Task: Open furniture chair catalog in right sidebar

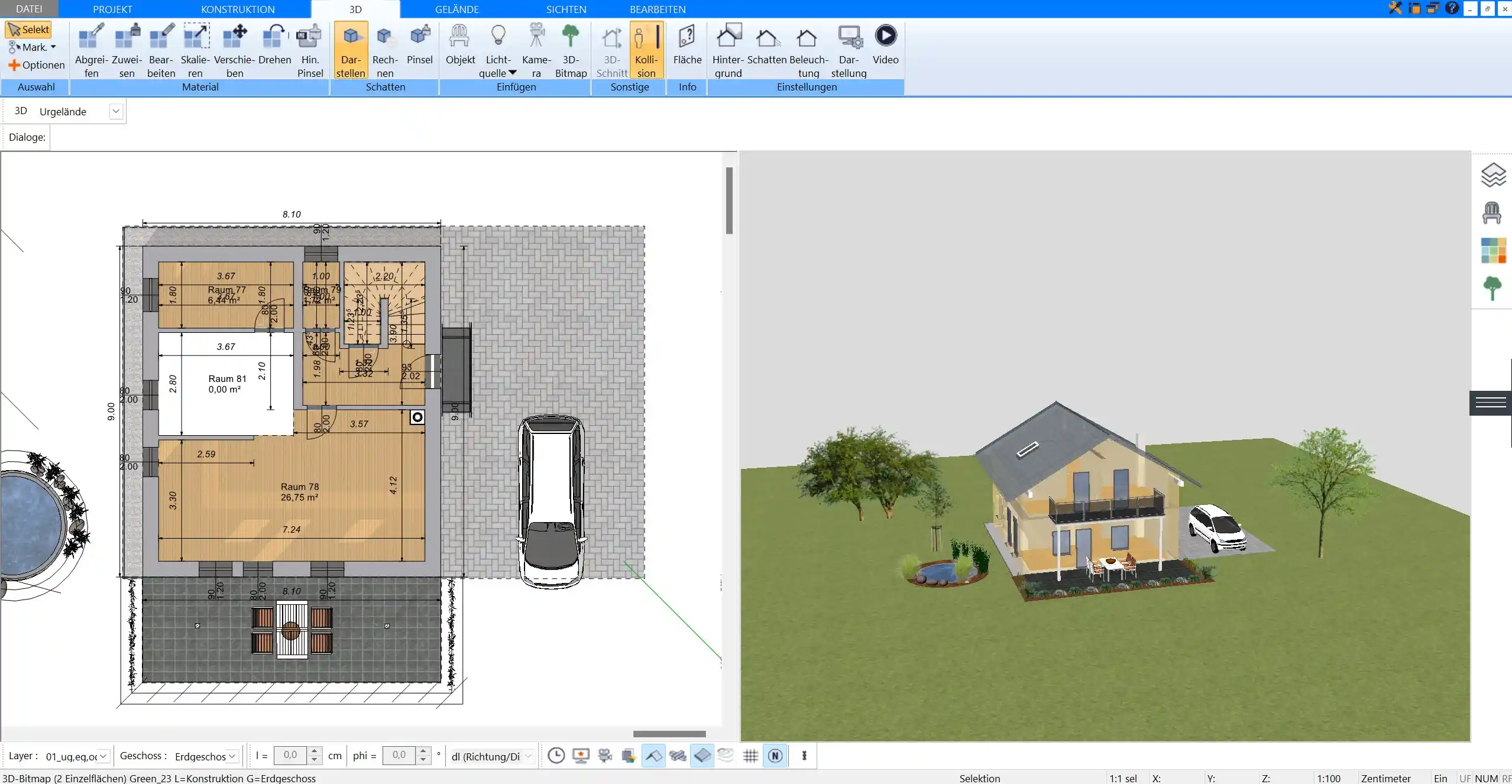Action: (x=1492, y=213)
